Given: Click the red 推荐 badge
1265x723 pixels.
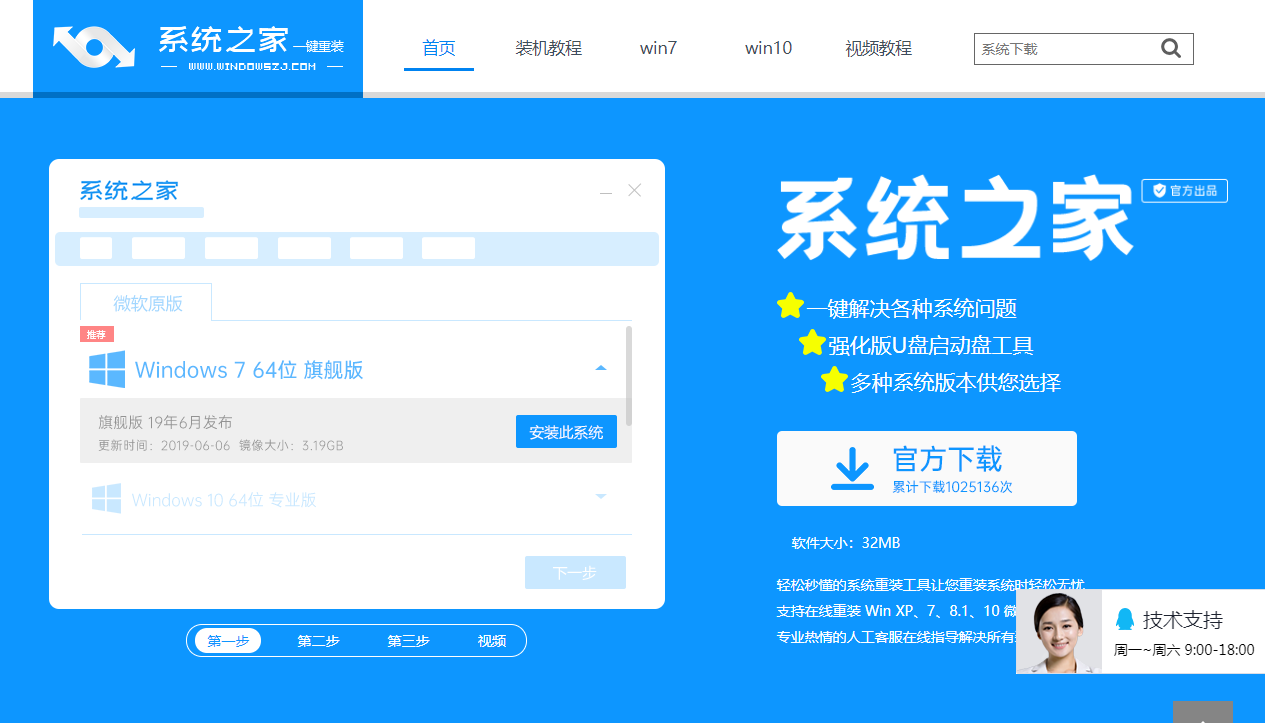Looking at the screenshot, I should coord(97,334).
